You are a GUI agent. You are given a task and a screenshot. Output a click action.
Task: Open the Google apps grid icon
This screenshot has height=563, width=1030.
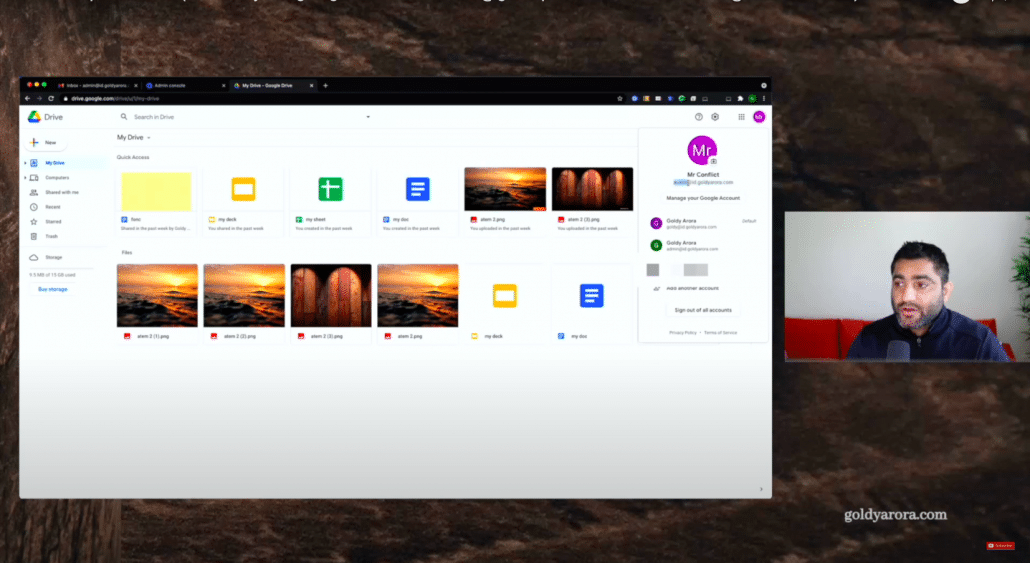(x=741, y=117)
